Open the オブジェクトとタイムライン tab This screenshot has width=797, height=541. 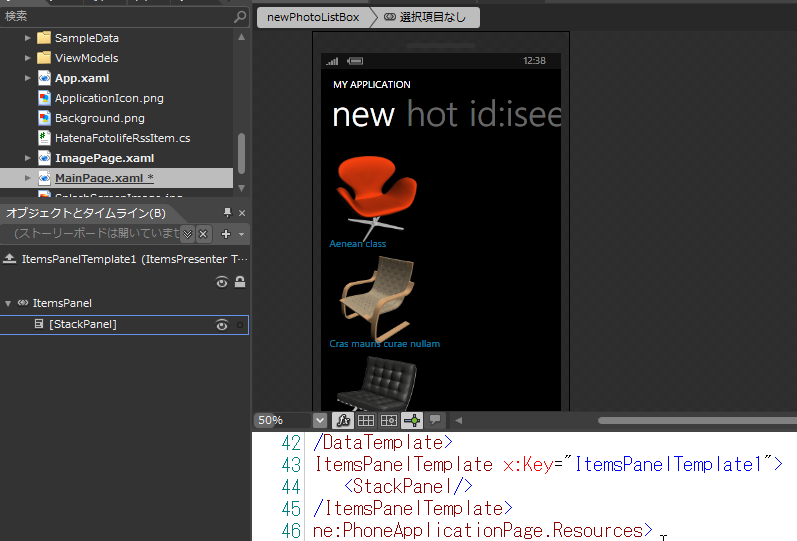86,213
